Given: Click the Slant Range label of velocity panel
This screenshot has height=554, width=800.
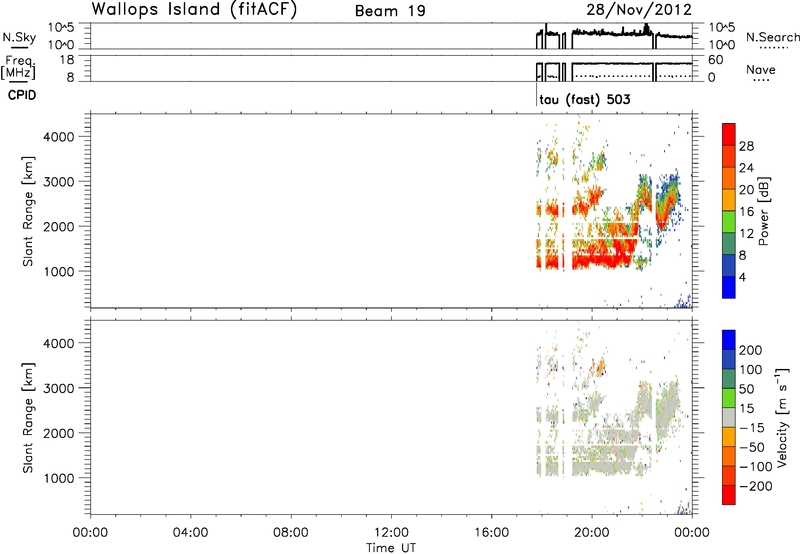Looking at the screenshot, I should click(28, 418).
